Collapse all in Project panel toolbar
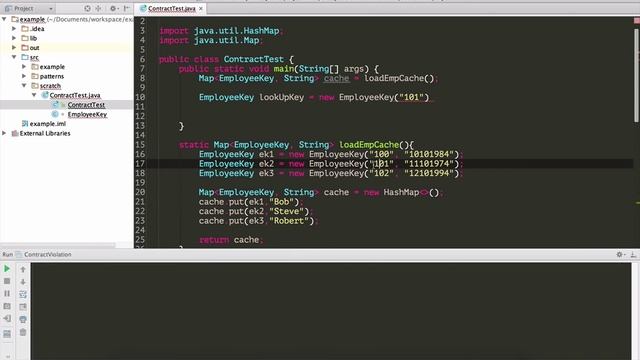 (x=98, y=8)
